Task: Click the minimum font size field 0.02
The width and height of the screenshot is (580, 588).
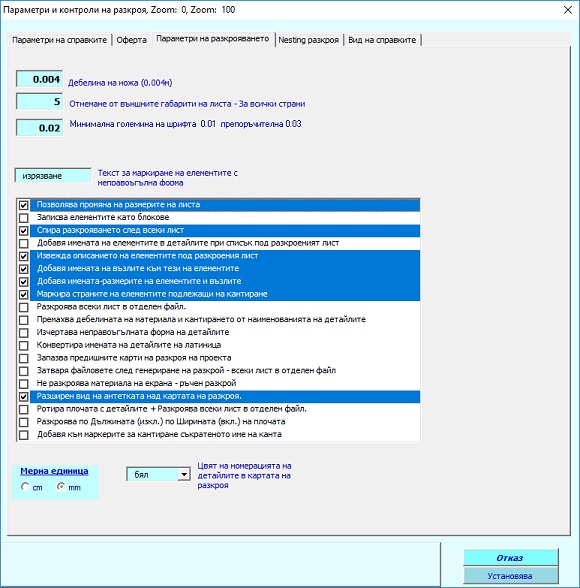Action: tap(39, 128)
